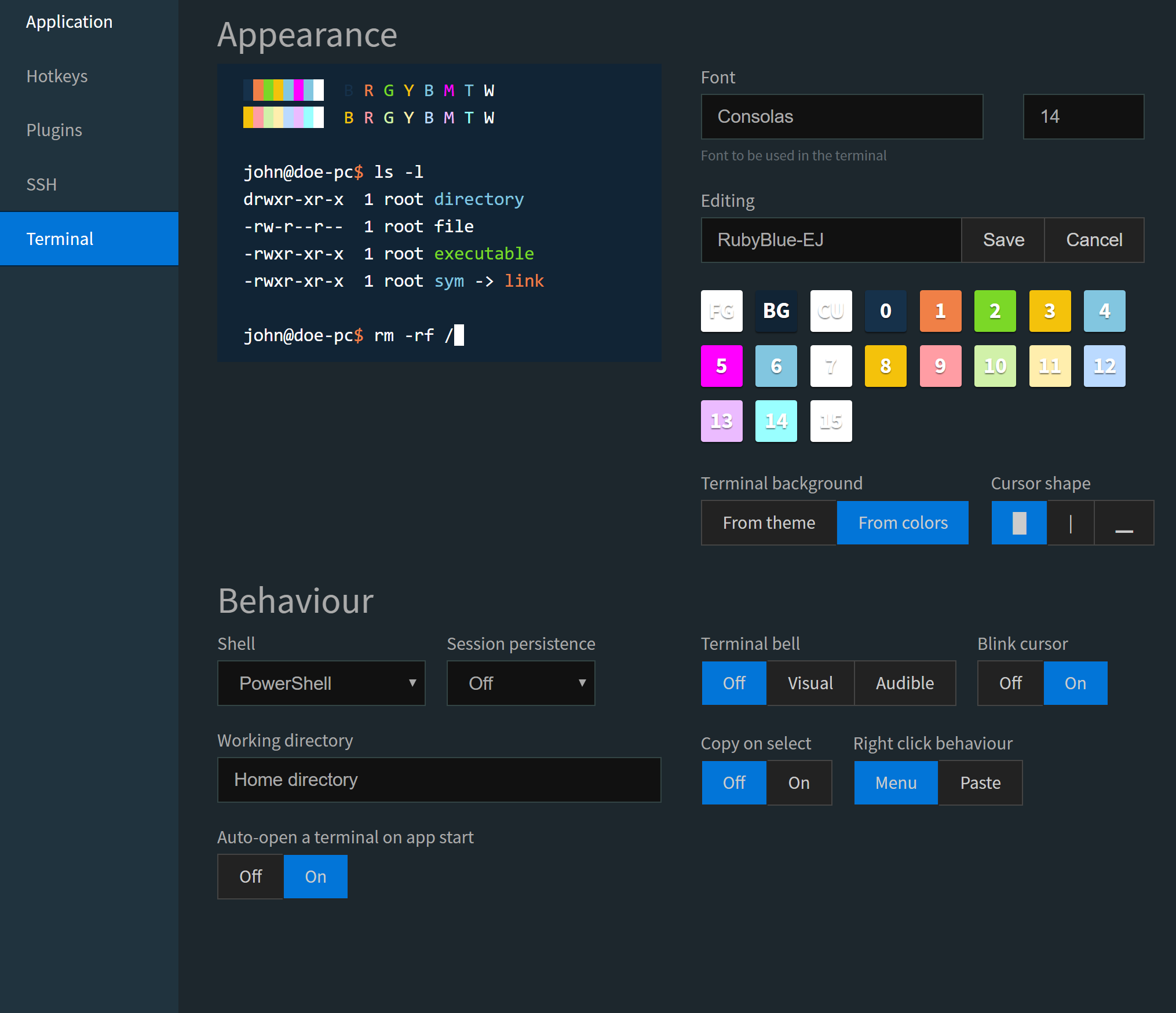Edit the CU cursor color swatch

coord(831,311)
